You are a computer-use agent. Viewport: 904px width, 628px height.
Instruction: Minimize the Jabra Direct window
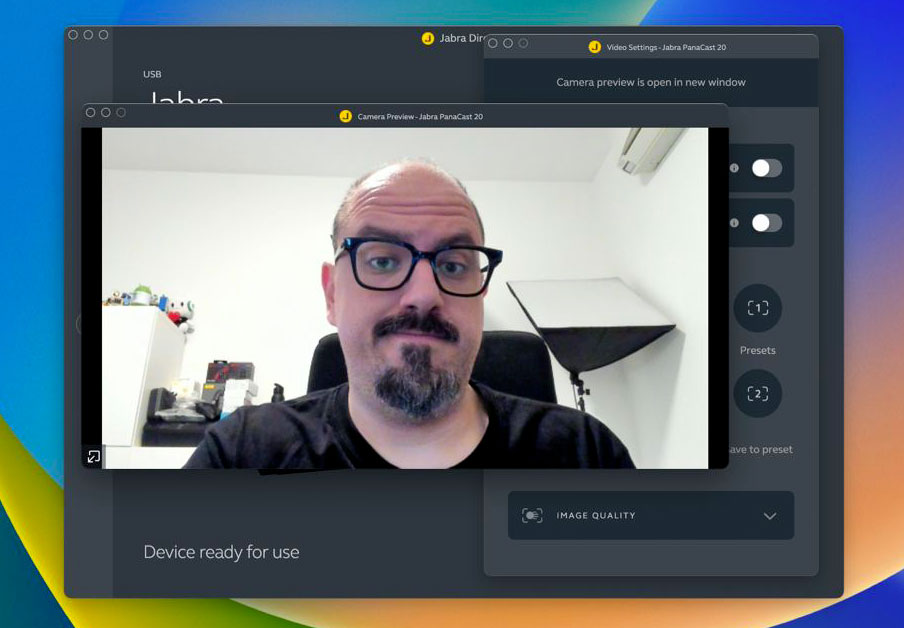[88, 35]
